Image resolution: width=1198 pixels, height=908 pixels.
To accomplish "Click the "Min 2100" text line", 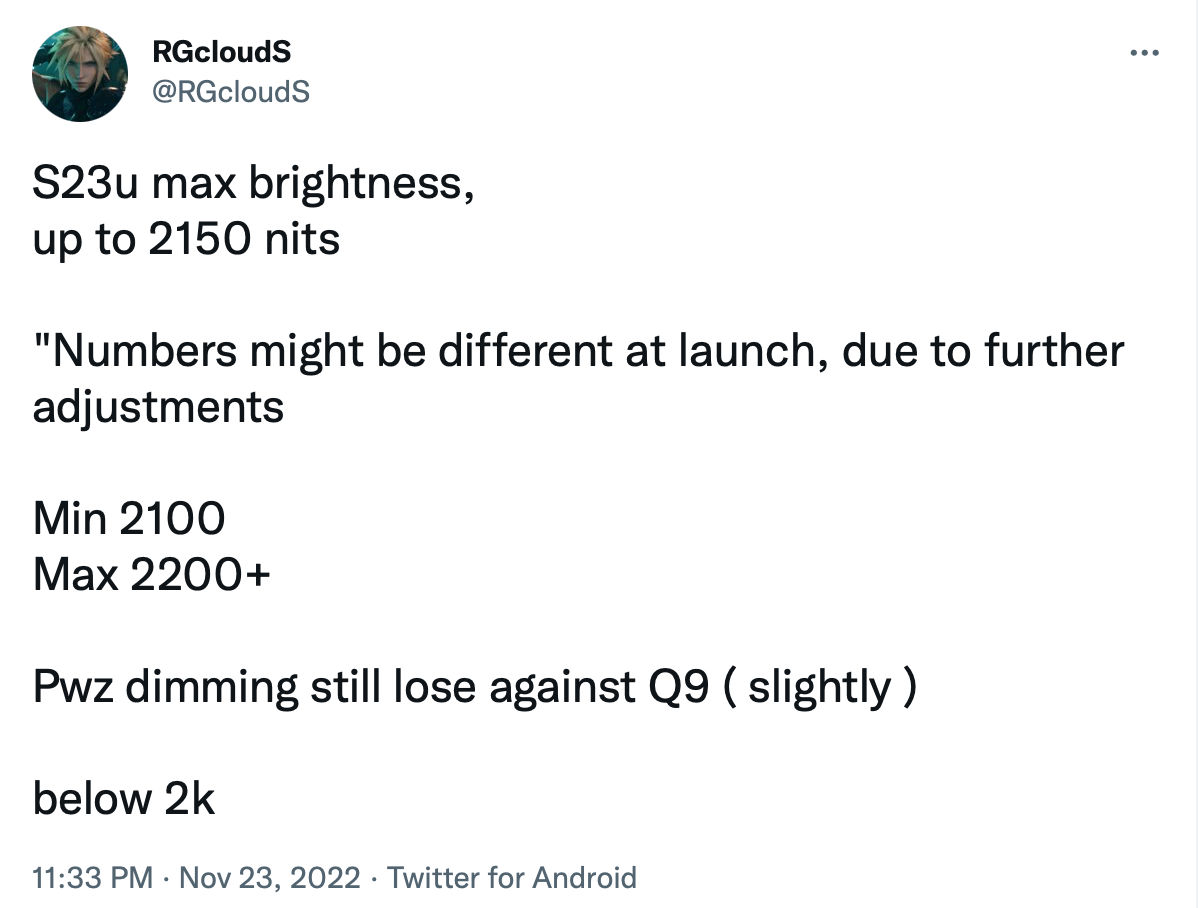I will (129, 519).
